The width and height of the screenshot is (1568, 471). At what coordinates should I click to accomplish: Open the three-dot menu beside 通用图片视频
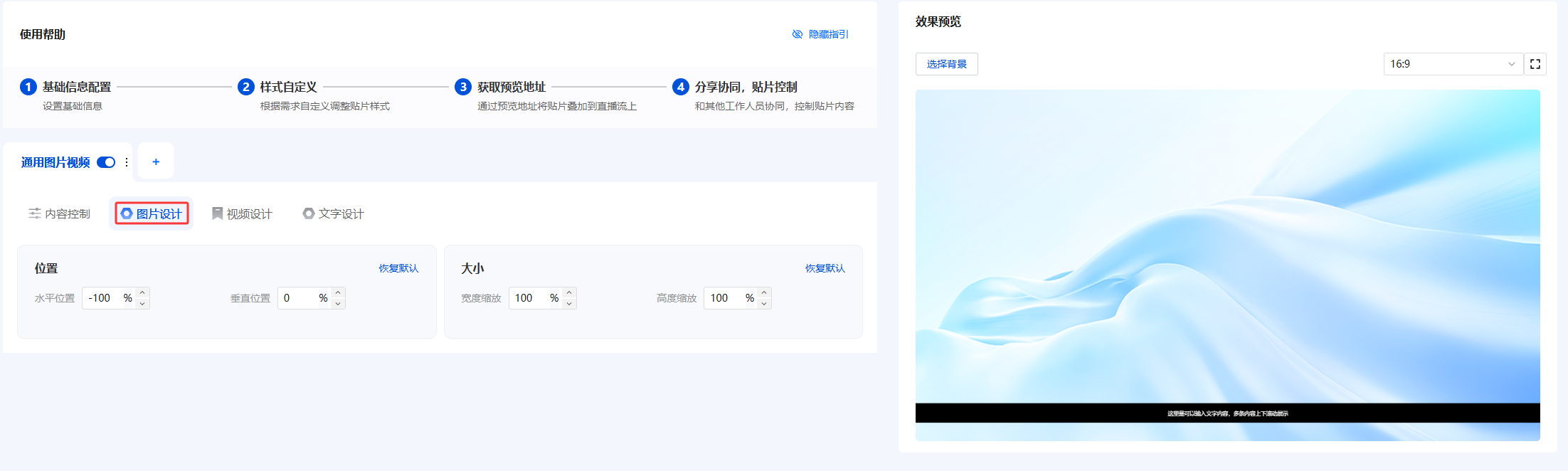(x=127, y=162)
